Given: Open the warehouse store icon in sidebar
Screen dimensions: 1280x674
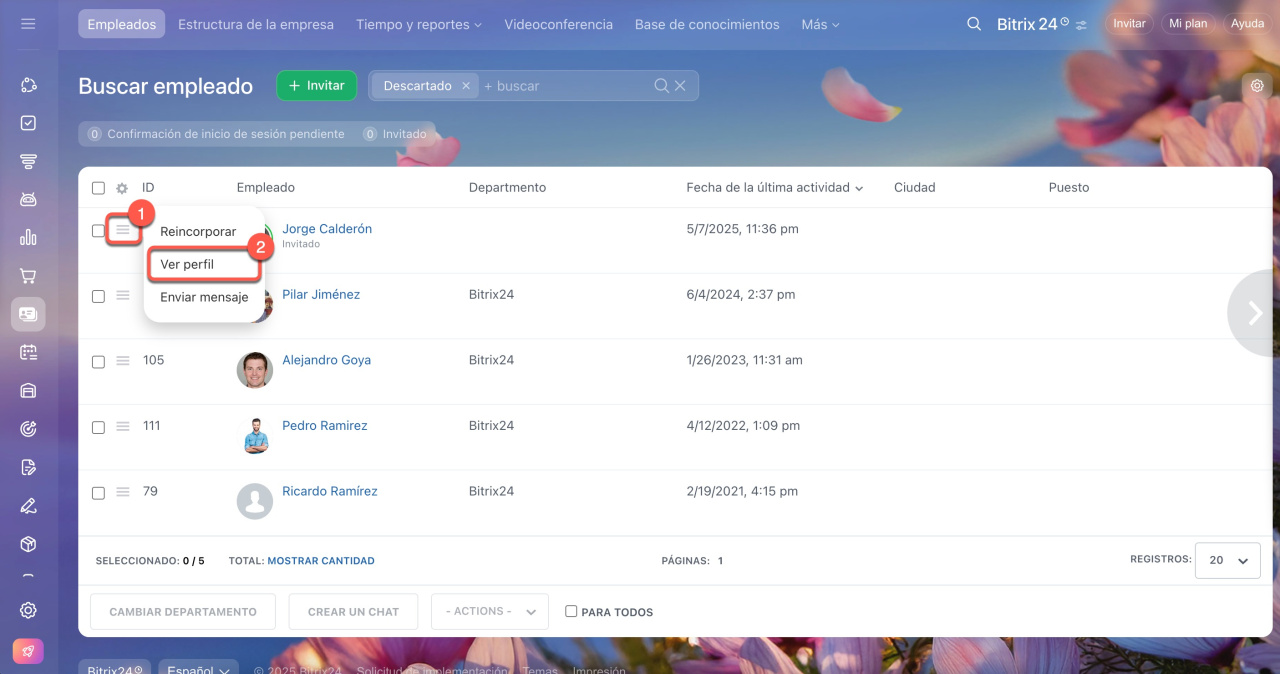Looking at the screenshot, I should point(28,390).
